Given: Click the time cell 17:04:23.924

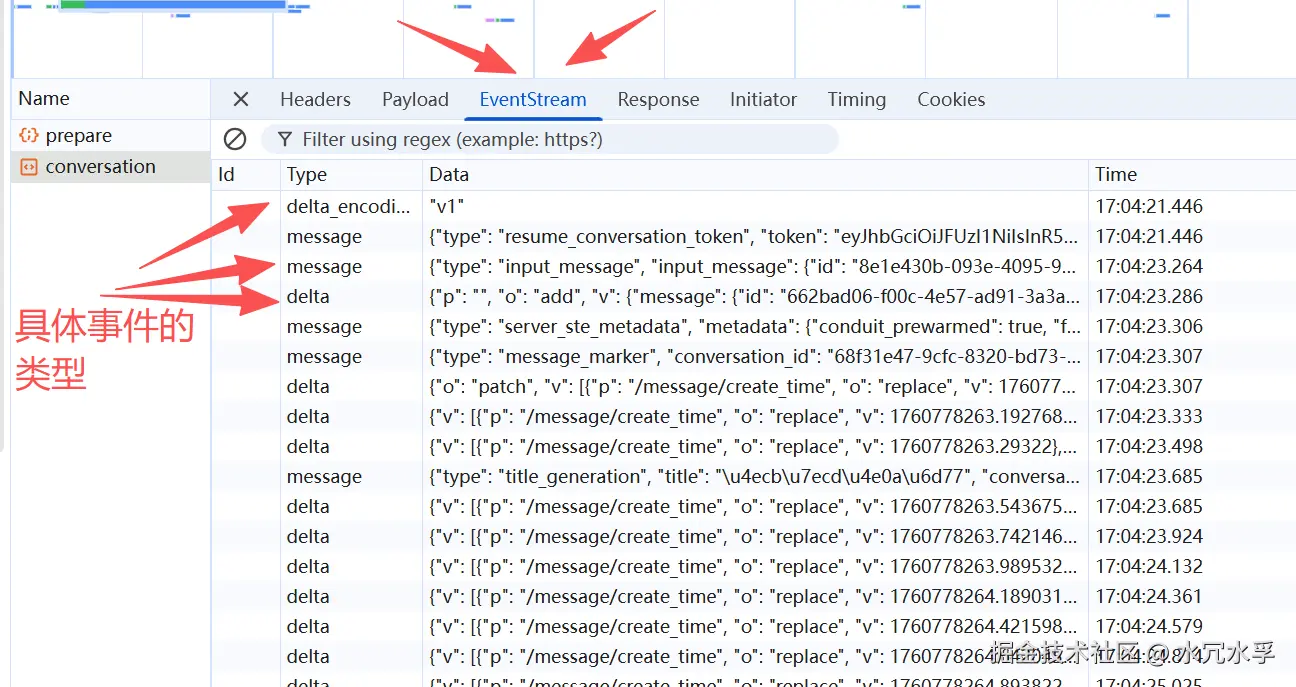Looking at the screenshot, I should [1149, 536].
